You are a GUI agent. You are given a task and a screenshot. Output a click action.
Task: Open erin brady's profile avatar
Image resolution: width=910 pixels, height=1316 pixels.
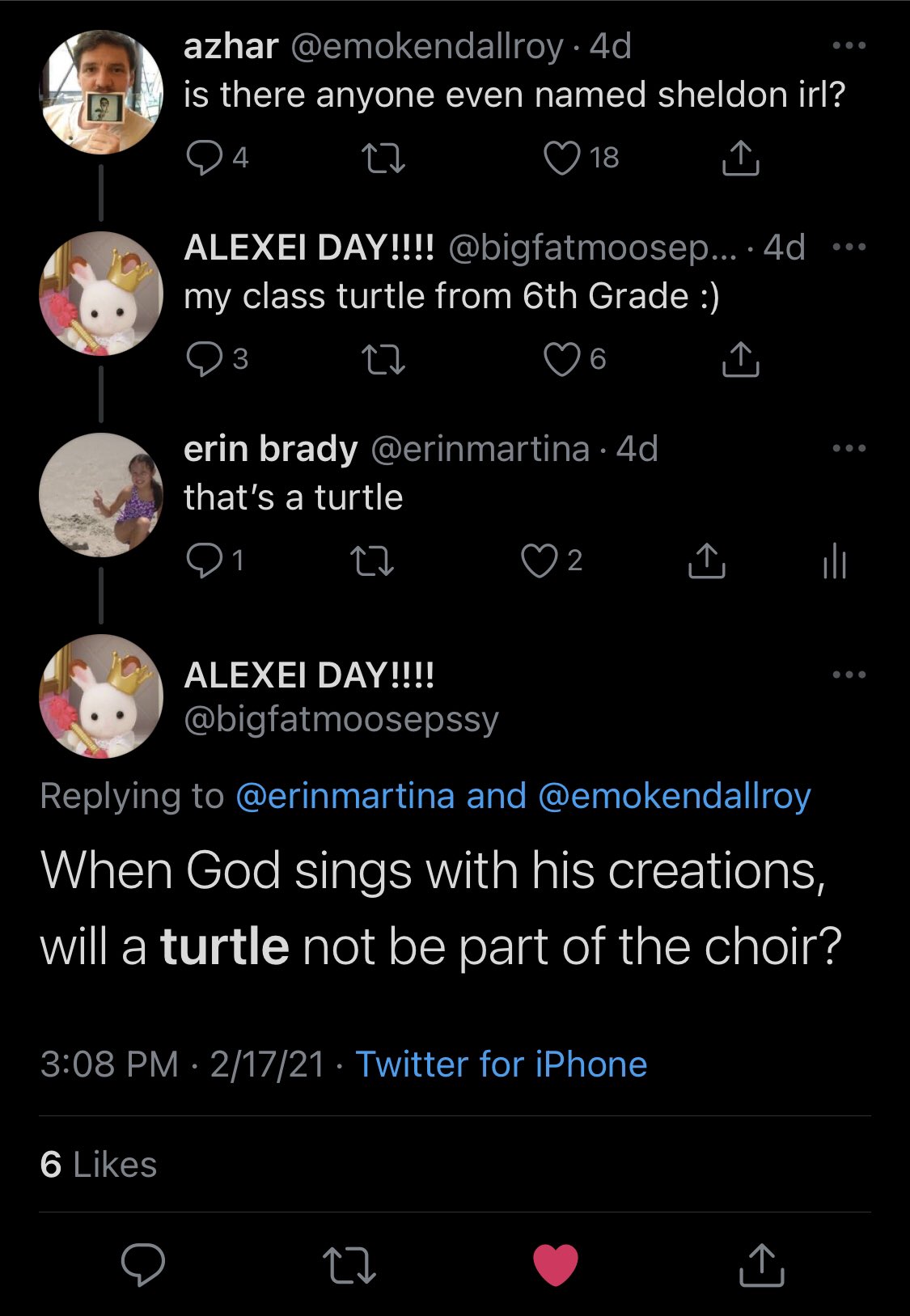(101, 494)
